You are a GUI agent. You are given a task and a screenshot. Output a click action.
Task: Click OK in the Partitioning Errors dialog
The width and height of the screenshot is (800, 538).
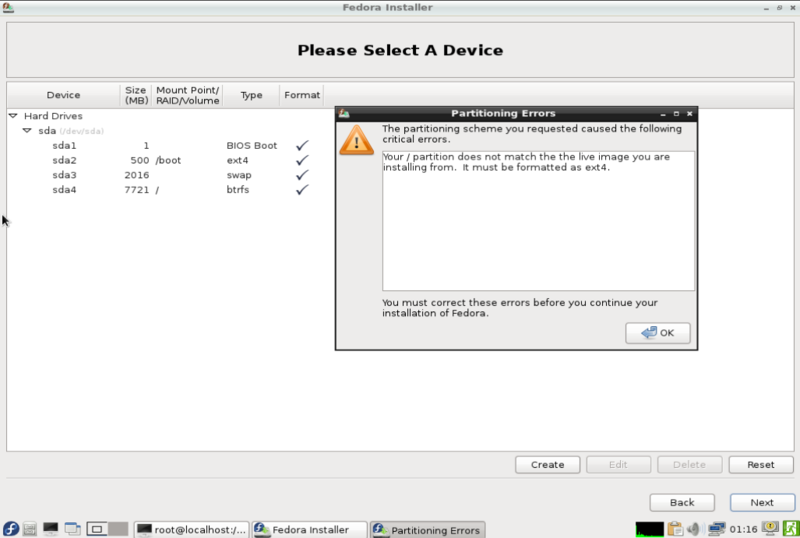click(658, 333)
